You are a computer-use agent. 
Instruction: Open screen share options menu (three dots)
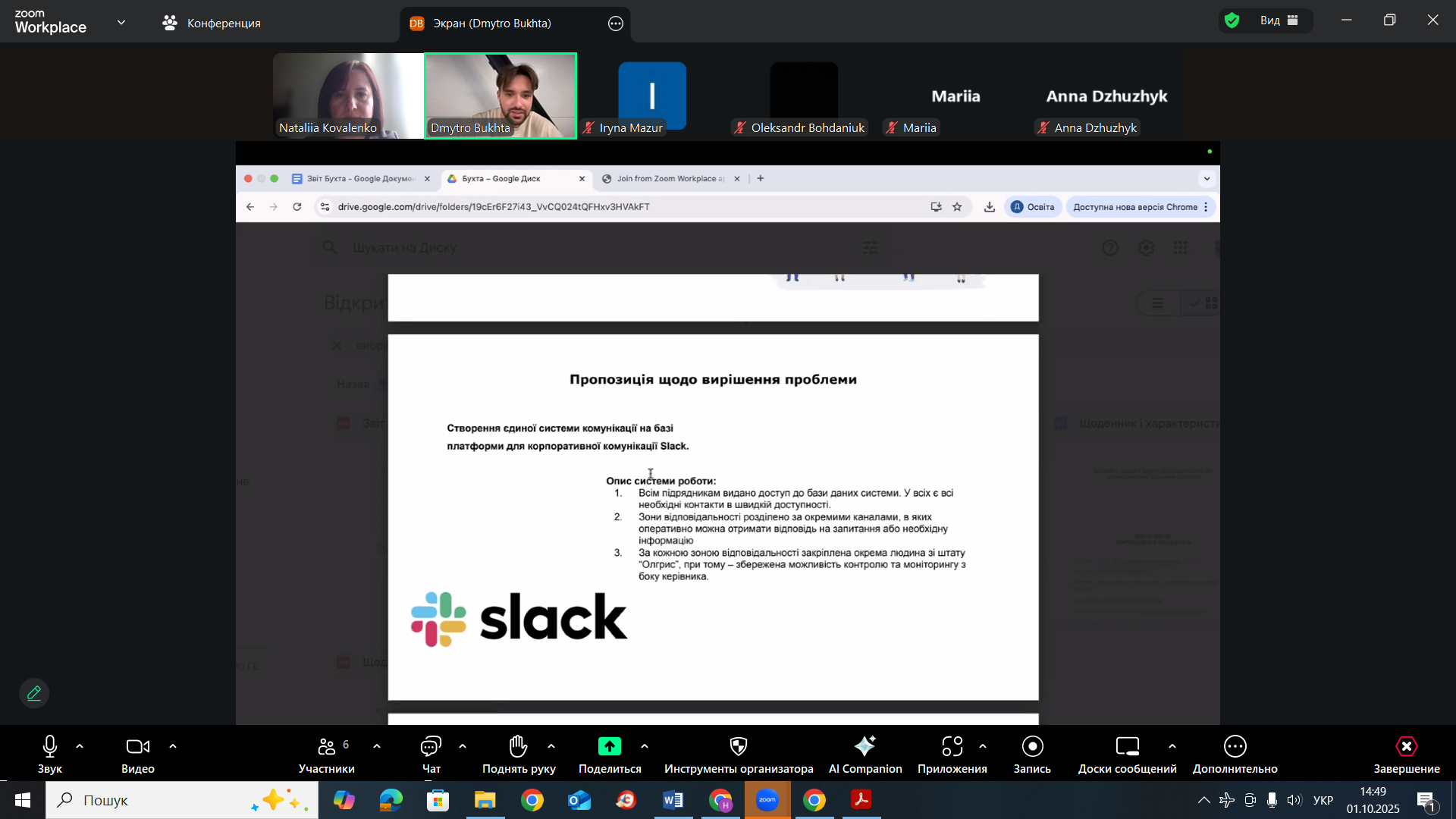616,24
